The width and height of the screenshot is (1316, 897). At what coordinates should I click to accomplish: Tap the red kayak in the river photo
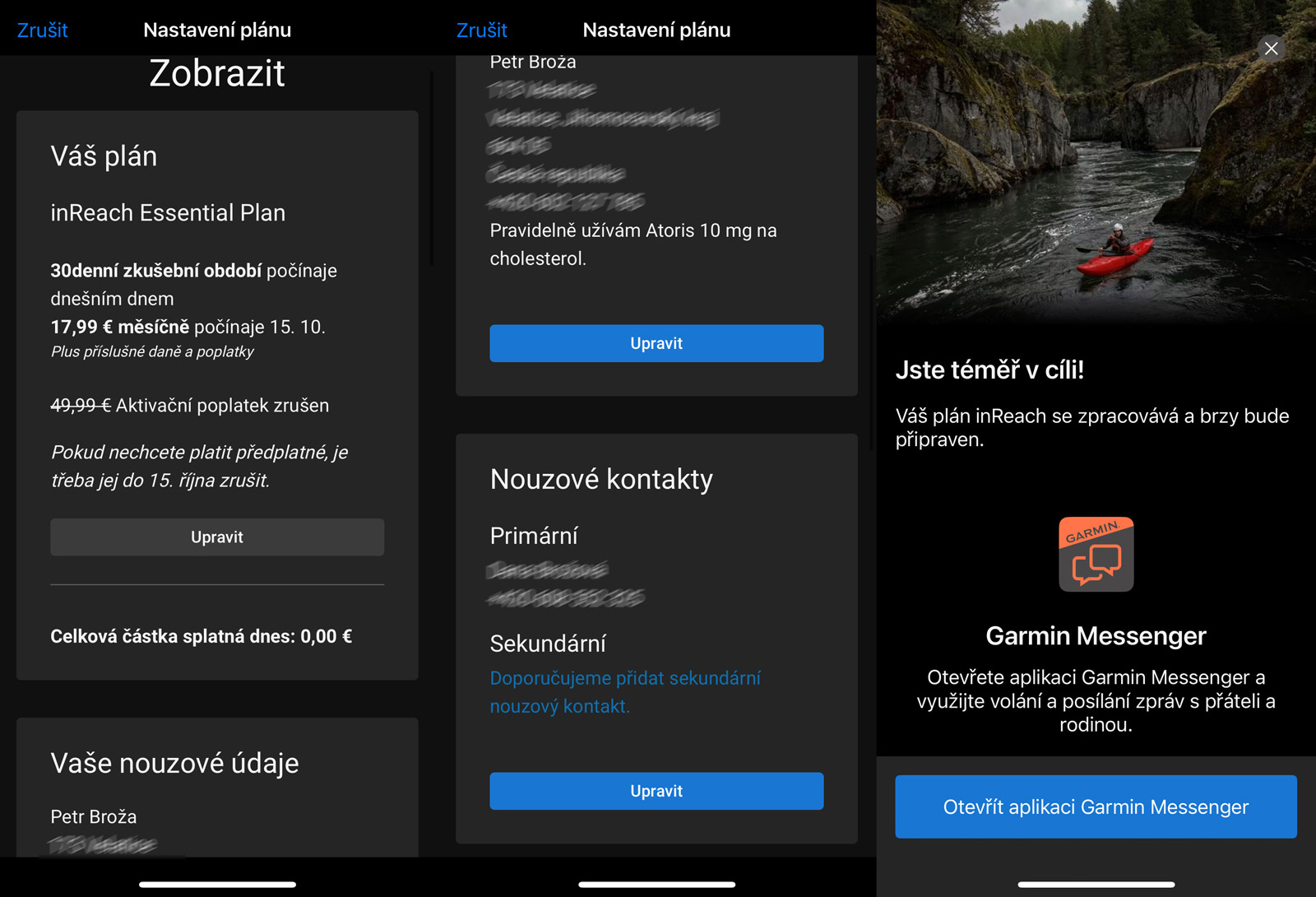point(1114,253)
